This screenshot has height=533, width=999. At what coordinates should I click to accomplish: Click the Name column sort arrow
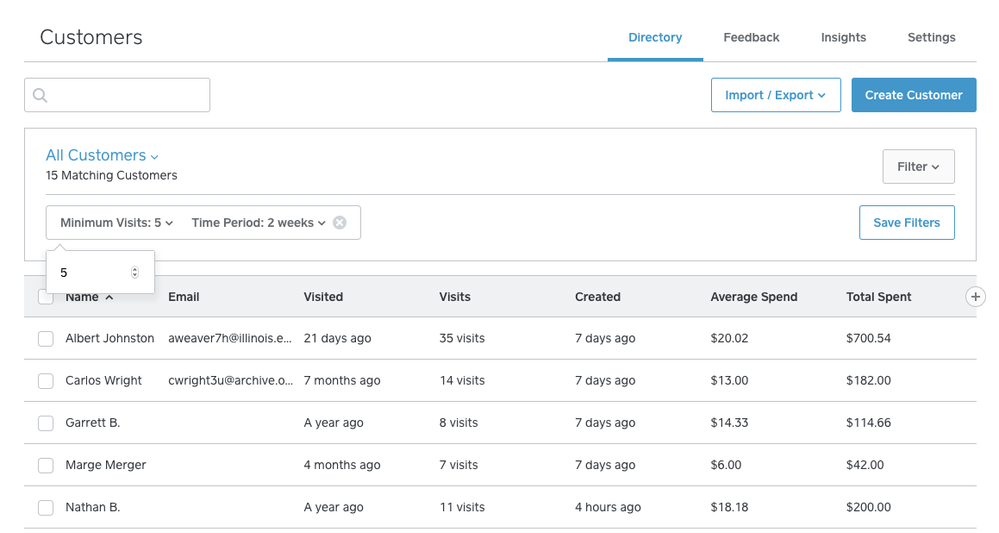(109, 297)
